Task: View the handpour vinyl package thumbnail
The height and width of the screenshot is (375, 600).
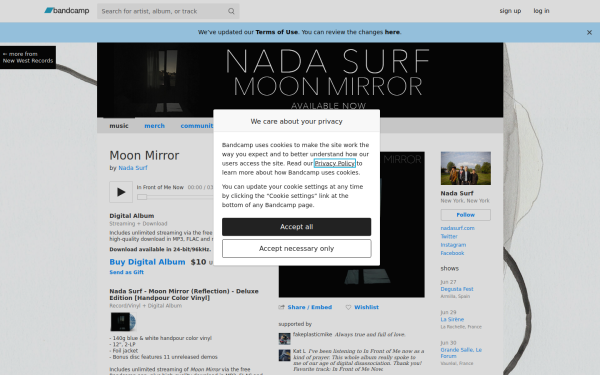Action: 123,322
